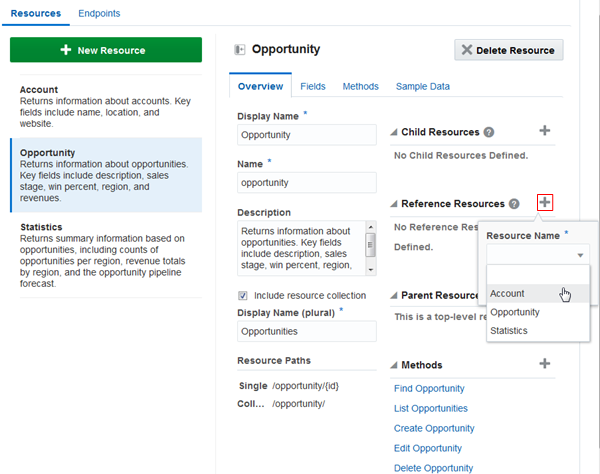600x474 pixels.
Task: Collapse the Methods section triangle
Action: pos(393,365)
